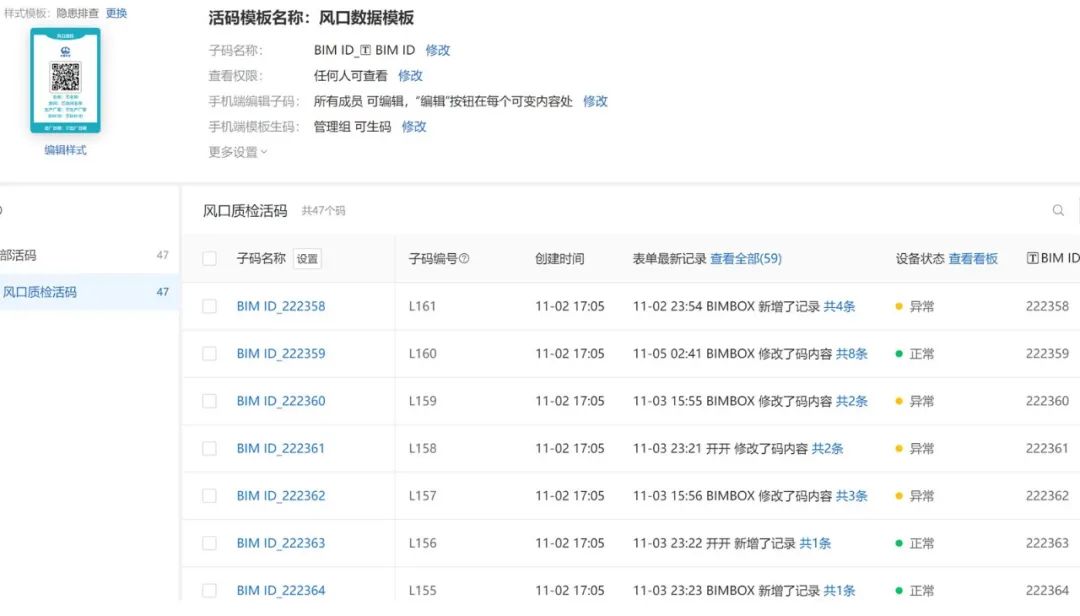Click 更换 to change the style template

tap(117, 14)
